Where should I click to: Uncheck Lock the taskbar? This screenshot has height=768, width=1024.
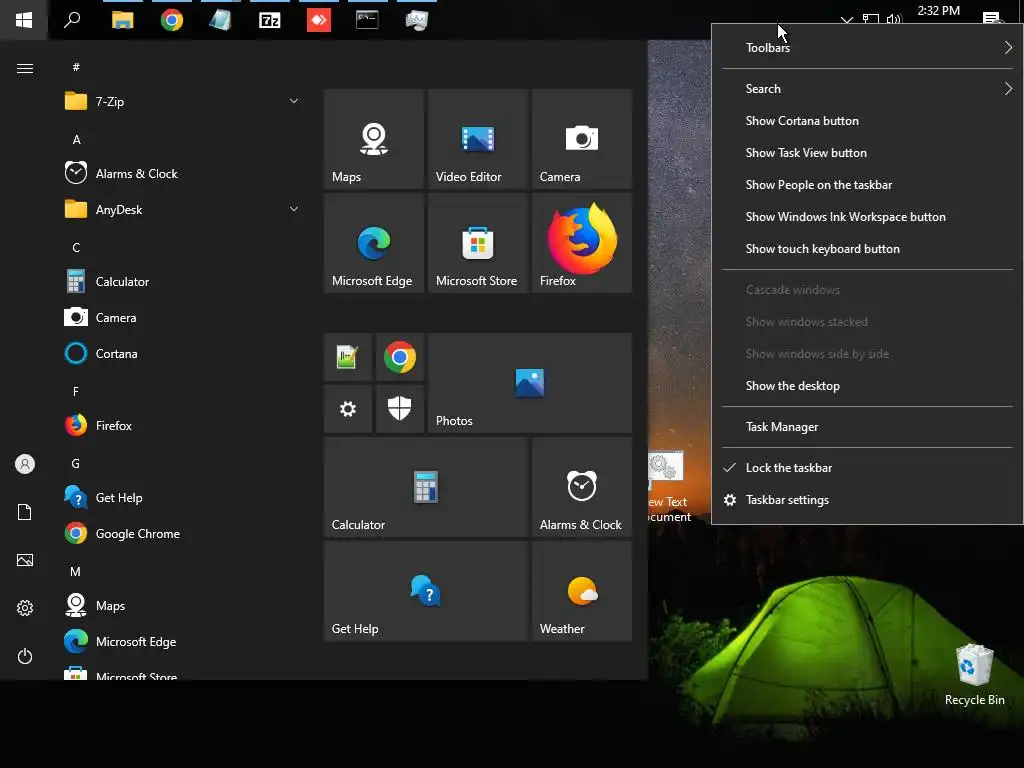pos(867,468)
